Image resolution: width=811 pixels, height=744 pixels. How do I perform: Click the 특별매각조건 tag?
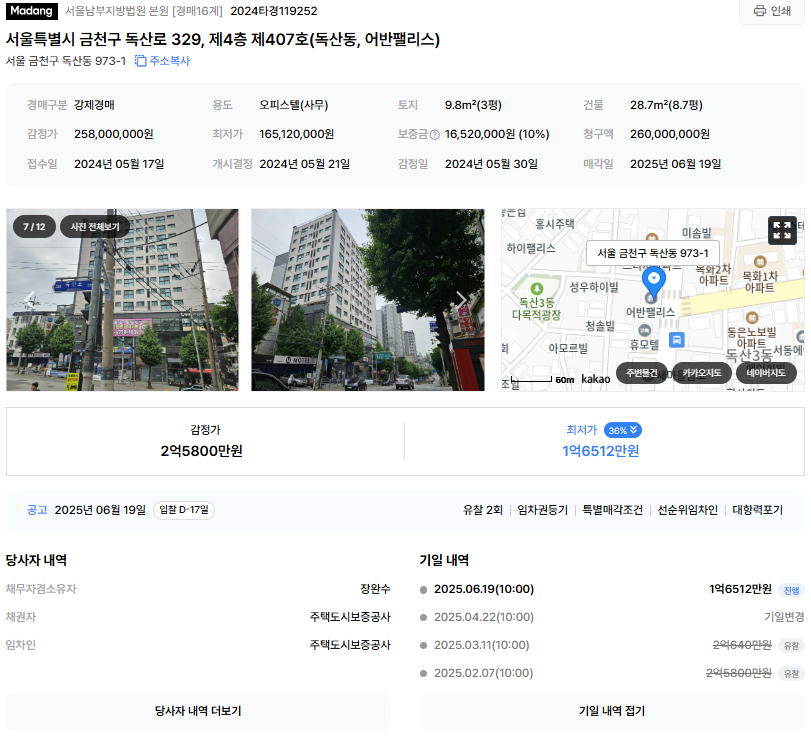pos(612,510)
